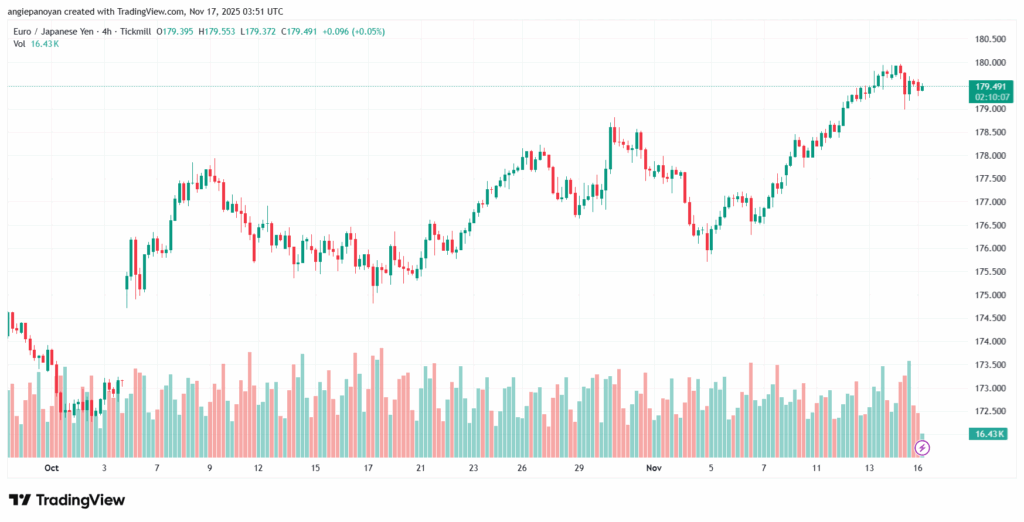Image resolution: width=1024 pixels, height=522 pixels.
Task: Click the 23 date label on time axis
Action: [x=472, y=467]
